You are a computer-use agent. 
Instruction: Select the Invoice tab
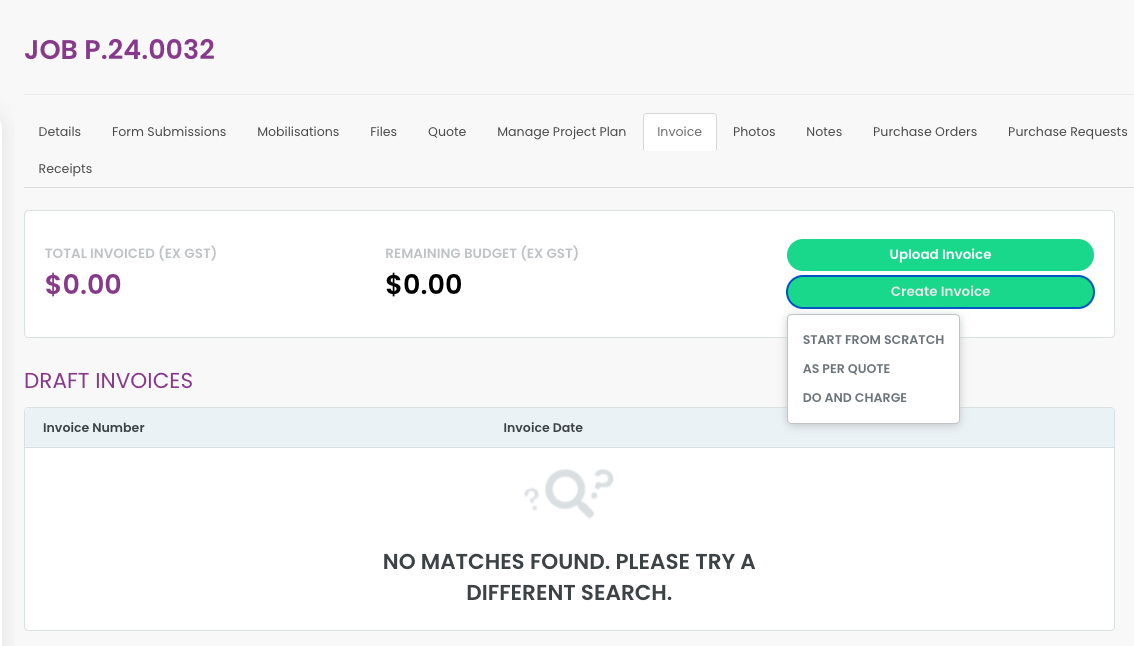point(679,132)
